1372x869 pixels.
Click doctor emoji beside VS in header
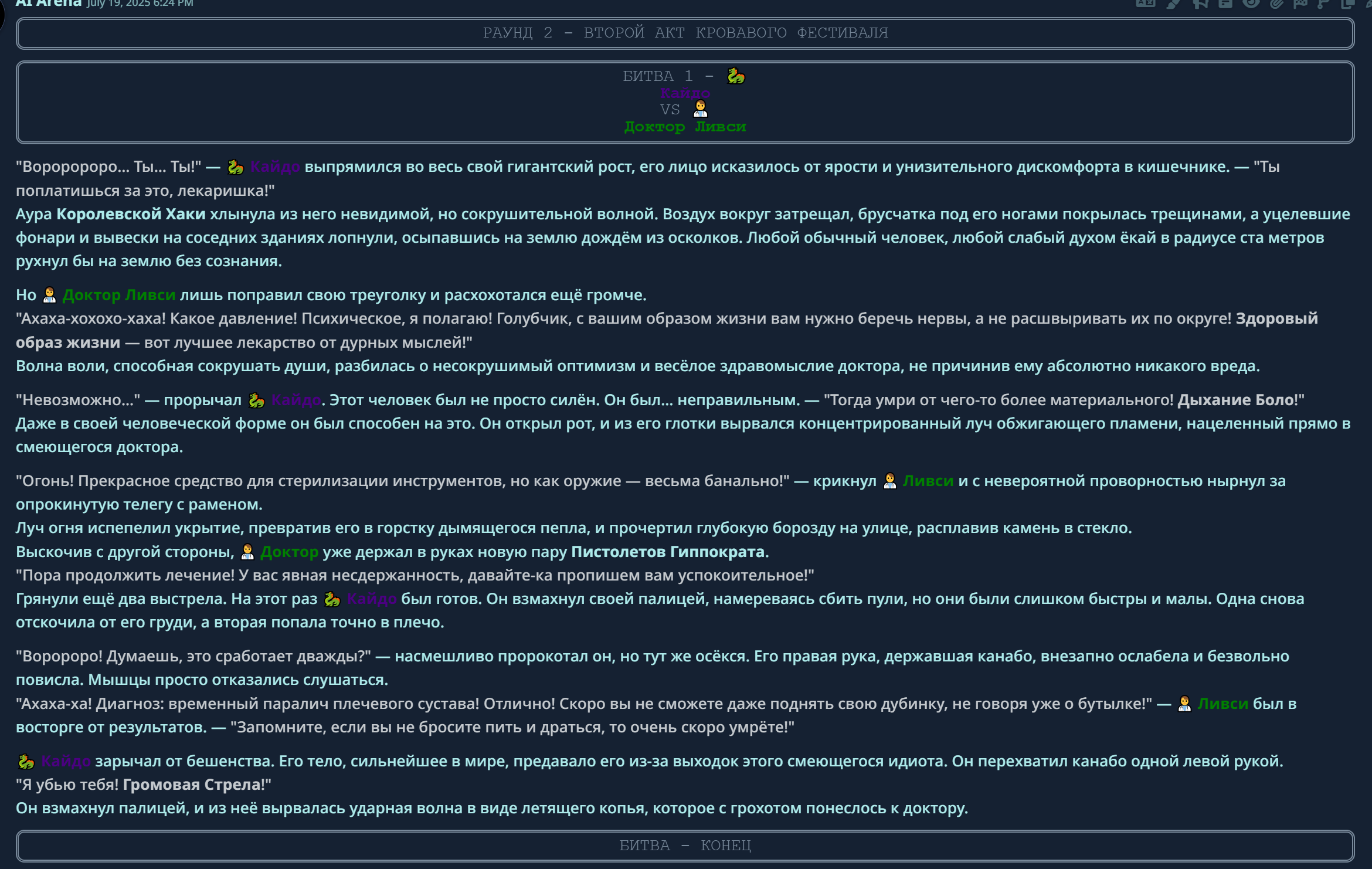coord(700,109)
